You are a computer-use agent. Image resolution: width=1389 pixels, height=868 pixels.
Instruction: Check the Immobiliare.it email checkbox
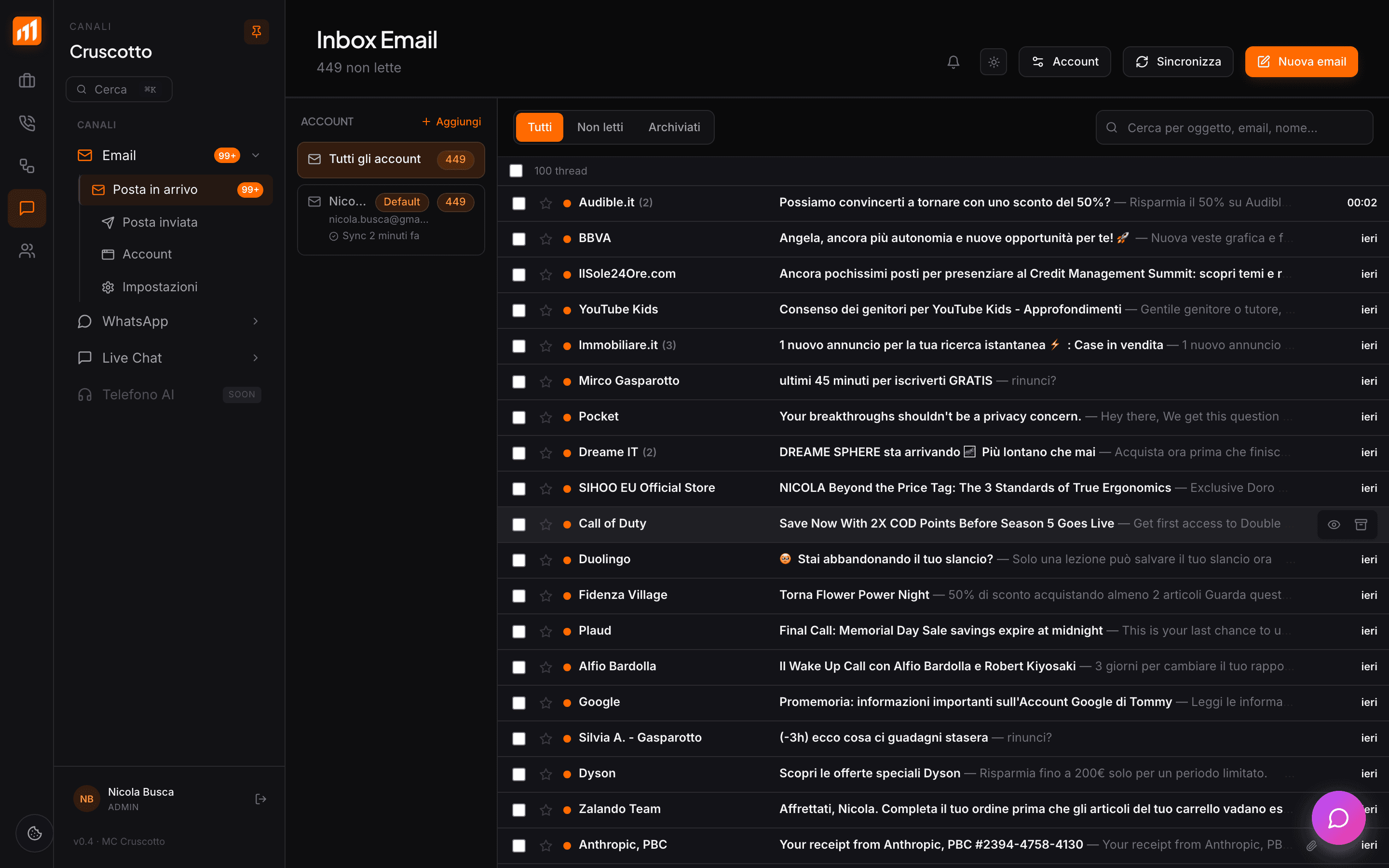519,346
